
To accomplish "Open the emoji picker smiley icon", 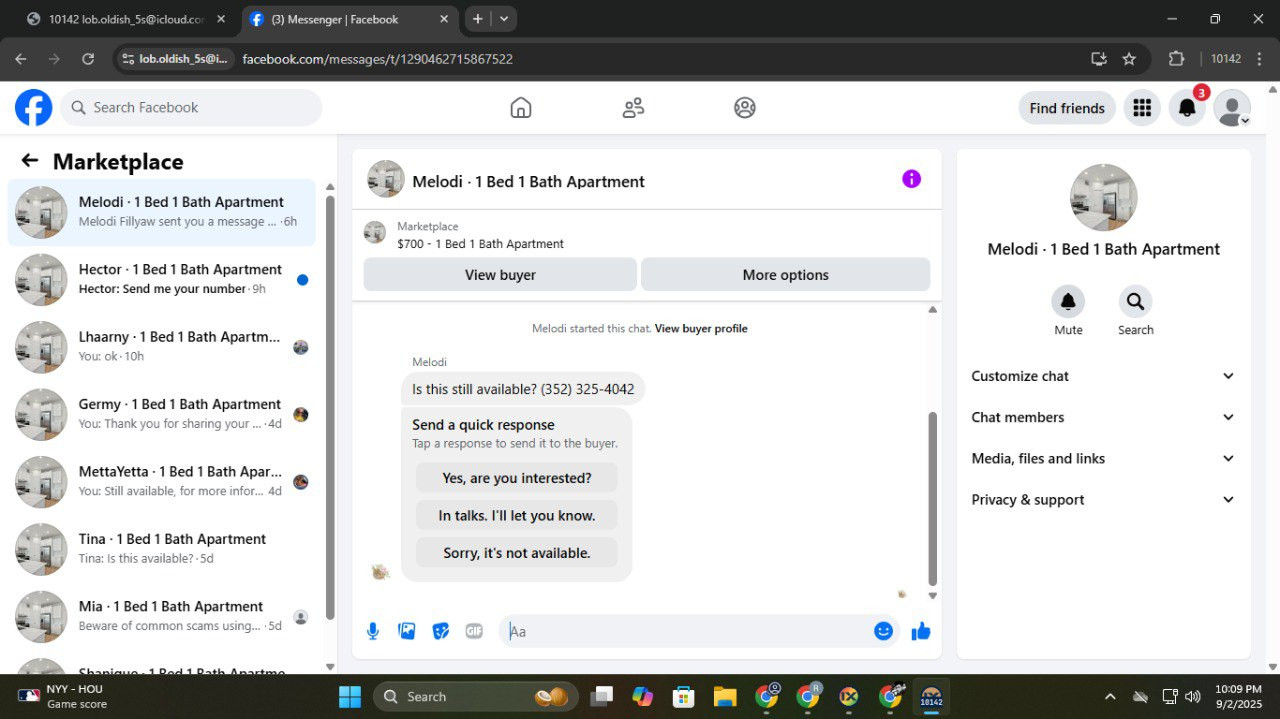I will point(883,631).
